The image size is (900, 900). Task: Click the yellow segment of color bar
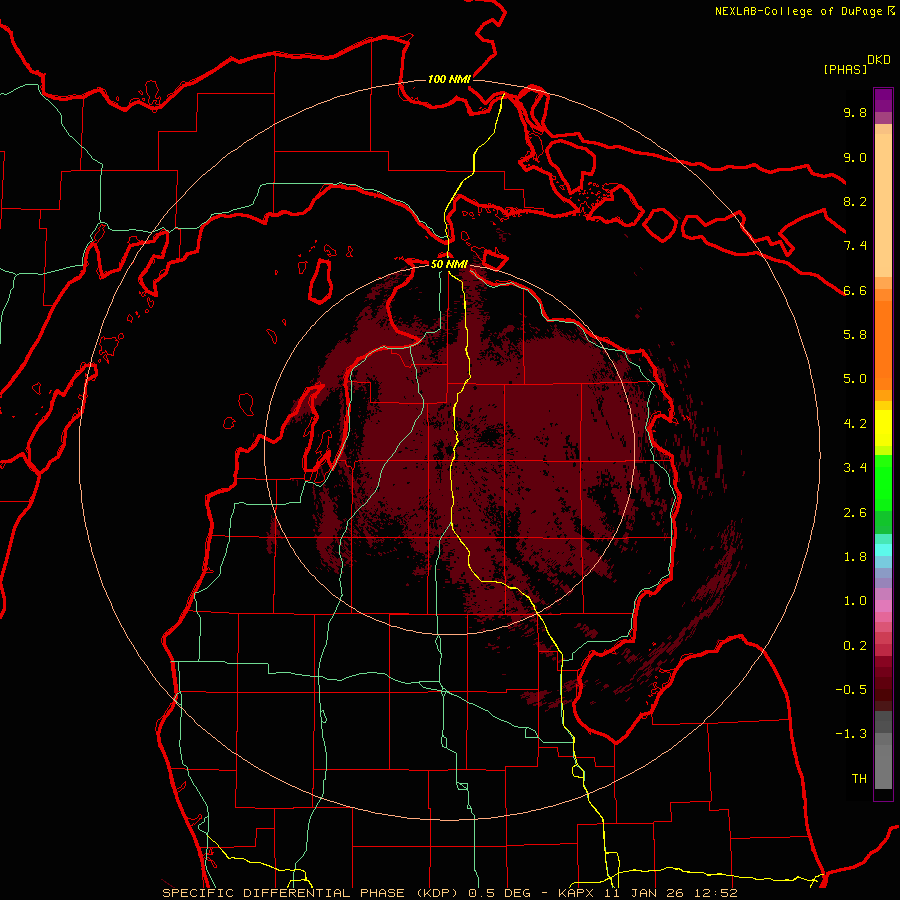point(883,428)
